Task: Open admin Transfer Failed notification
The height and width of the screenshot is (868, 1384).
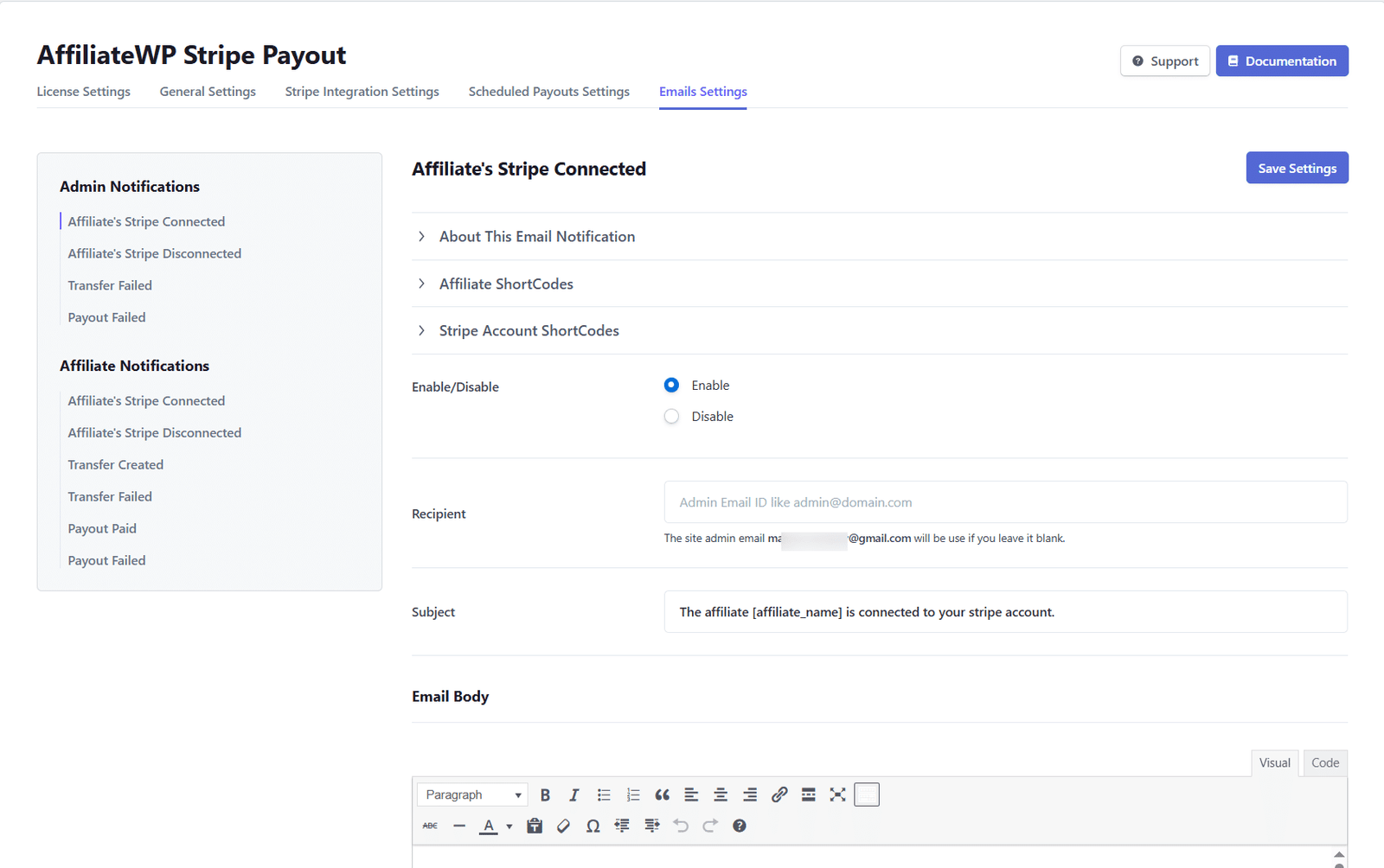Action: (110, 285)
